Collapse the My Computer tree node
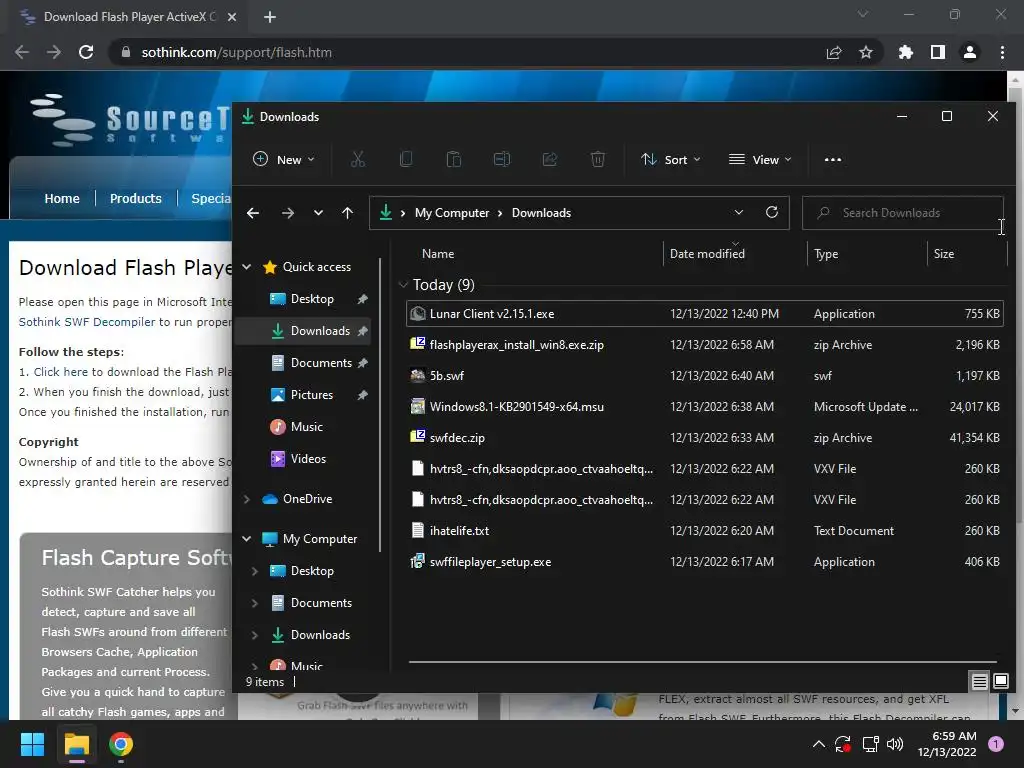Viewport: 1024px width, 768px height. (247, 539)
